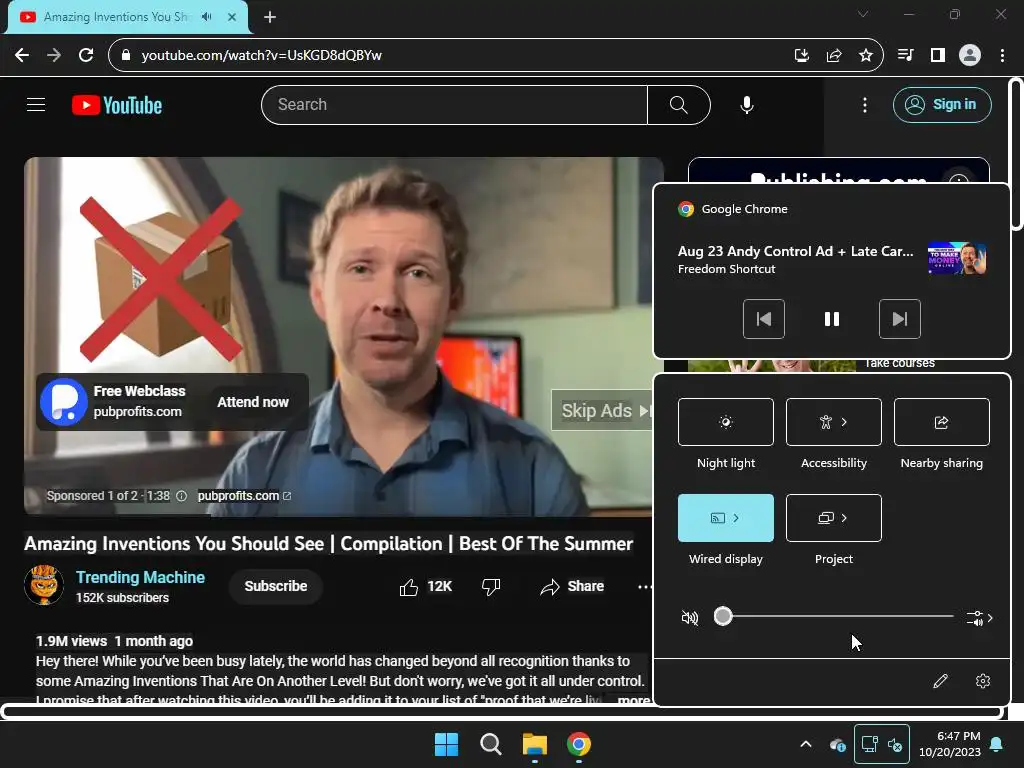Screen dimensions: 1024x768
Task: Go back using browser back arrow
Action: tap(22, 56)
